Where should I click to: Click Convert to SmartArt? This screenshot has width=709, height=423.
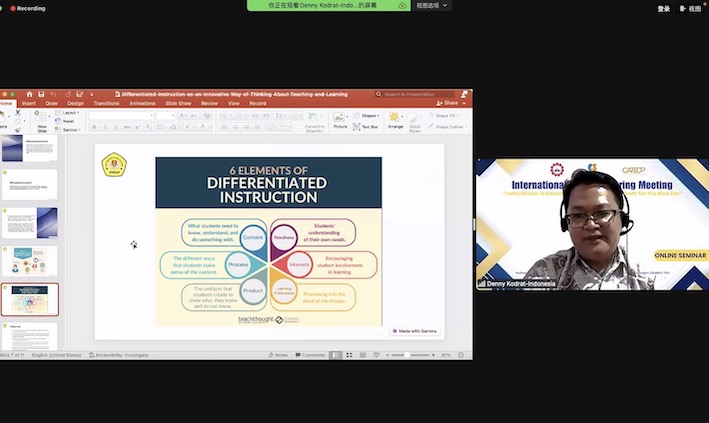click(314, 122)
